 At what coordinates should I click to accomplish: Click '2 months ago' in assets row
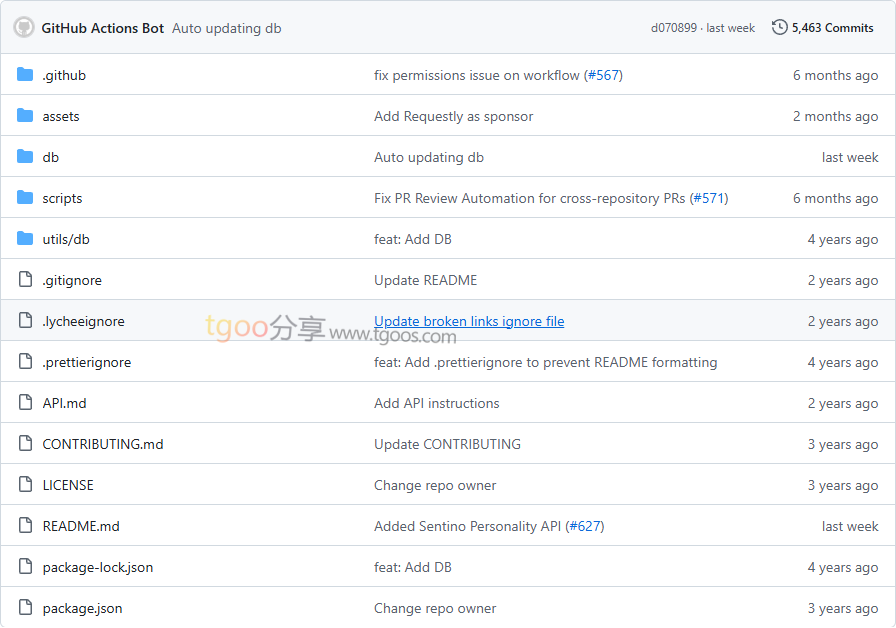(x=835, y=117)
